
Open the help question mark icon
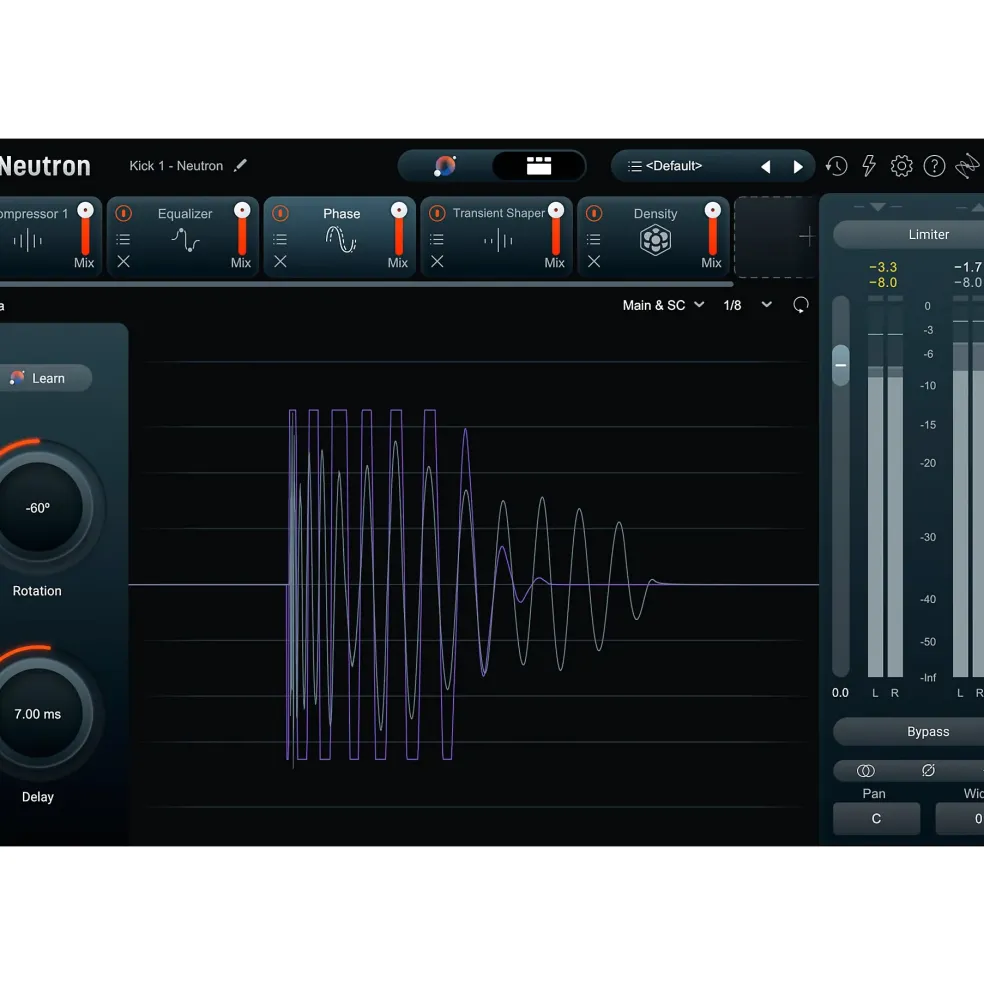[x=934, y=166]
